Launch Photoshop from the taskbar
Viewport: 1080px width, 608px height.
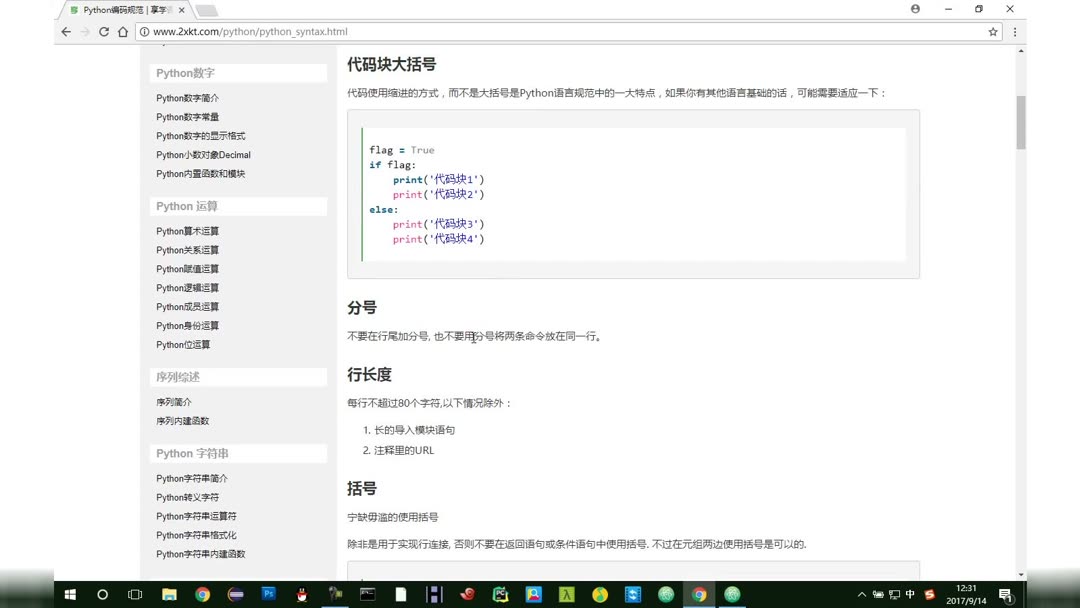(x=268, y=594)
